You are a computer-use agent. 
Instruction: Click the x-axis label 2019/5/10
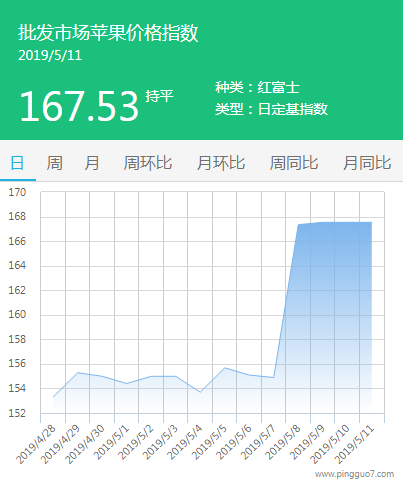(x=330, y=445)
